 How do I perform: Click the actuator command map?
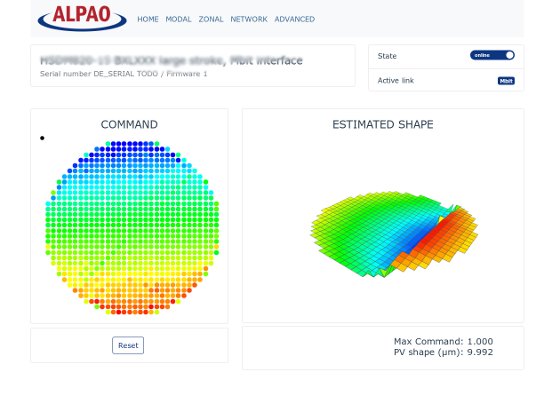click(x=132, y=227)
